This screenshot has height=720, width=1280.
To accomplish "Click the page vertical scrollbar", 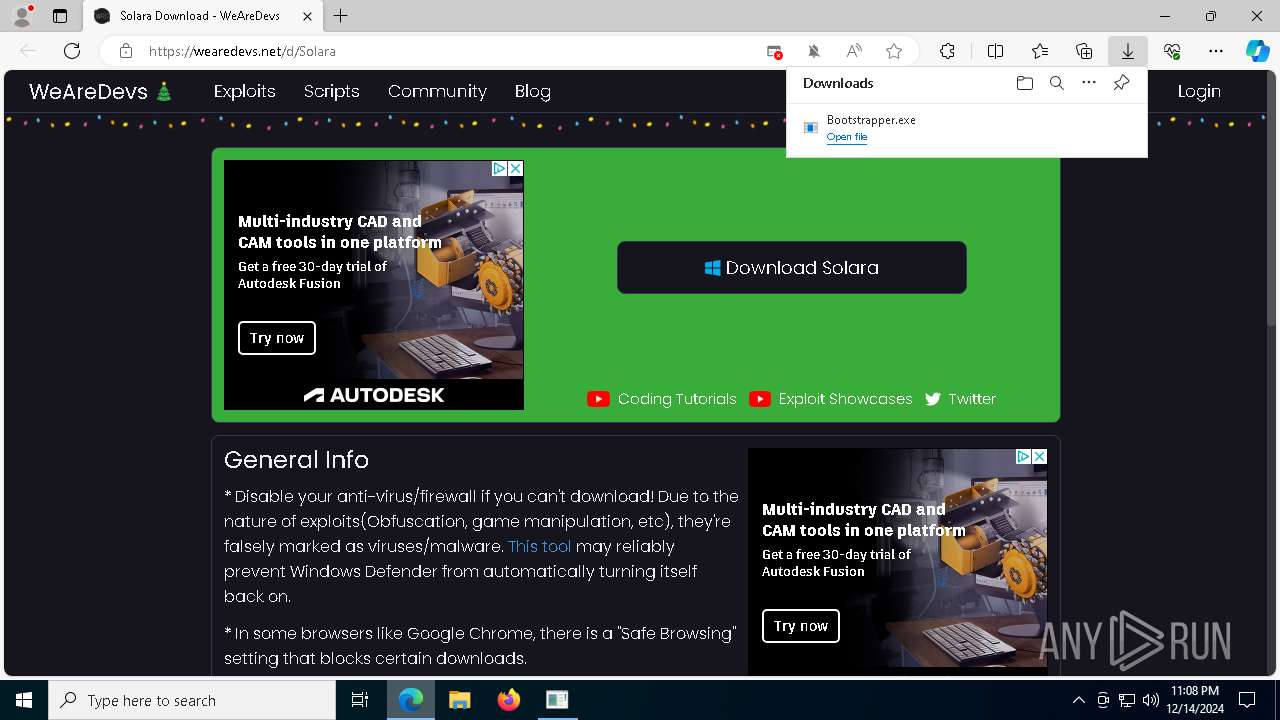I will (1272, 196).
